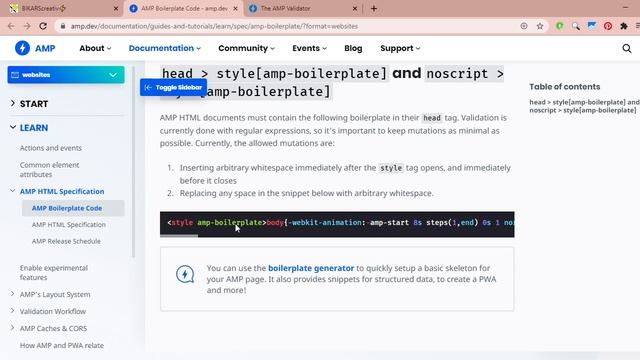Go back with the browser back arrow

click(11, 26)
